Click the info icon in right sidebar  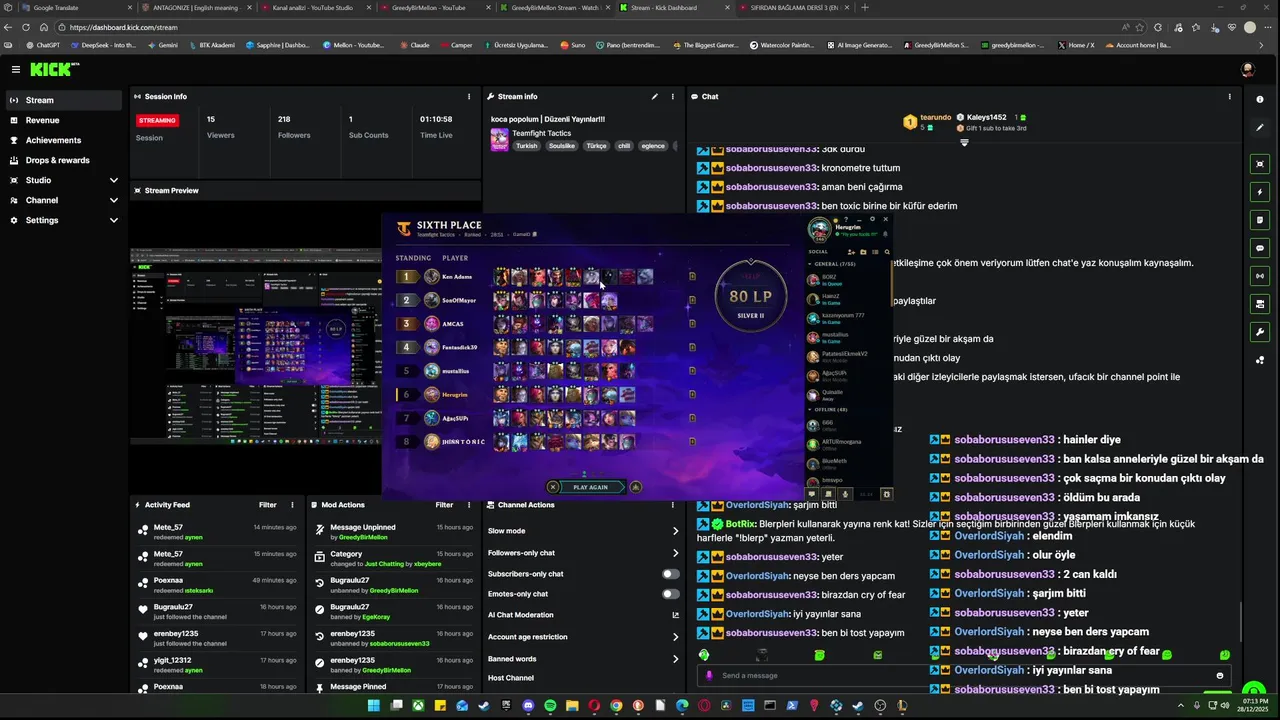point(1259,100)
